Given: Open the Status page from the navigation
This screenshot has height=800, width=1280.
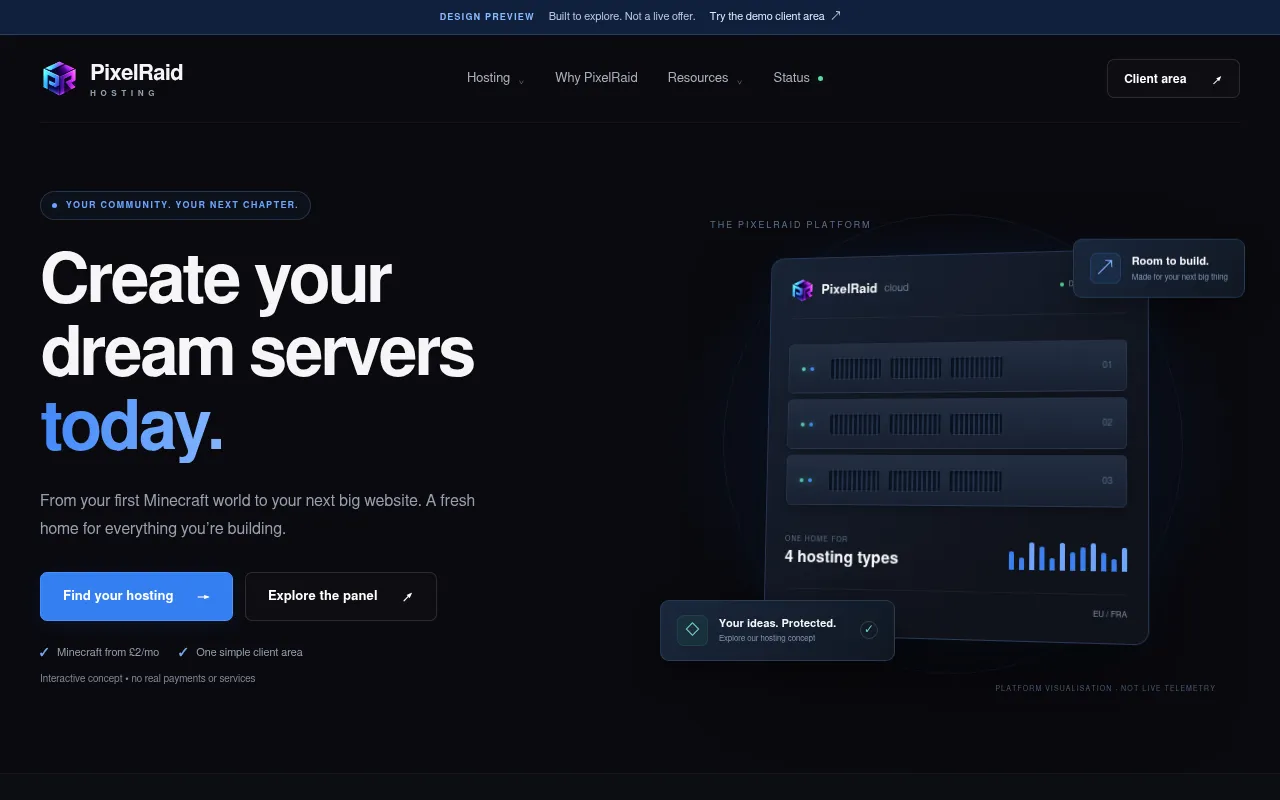Looking at the screenshot, I should [x=798, y=78].
